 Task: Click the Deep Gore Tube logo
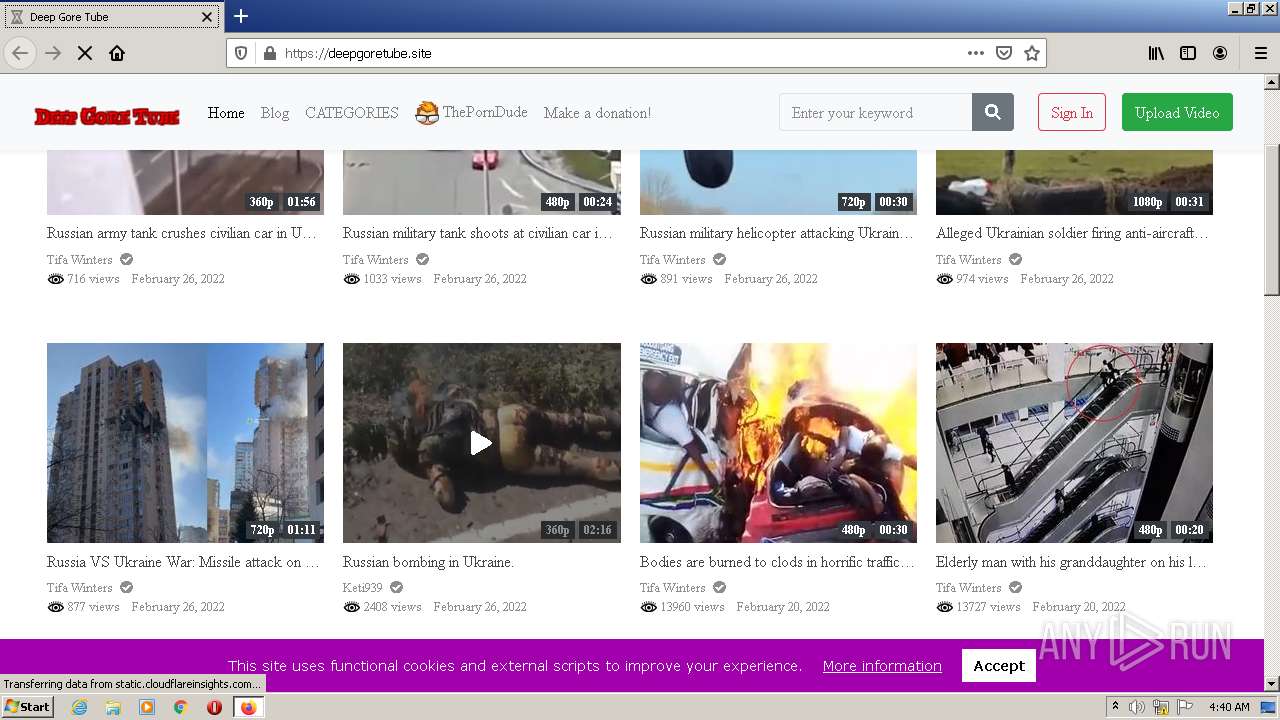click(x=107, y=116)
